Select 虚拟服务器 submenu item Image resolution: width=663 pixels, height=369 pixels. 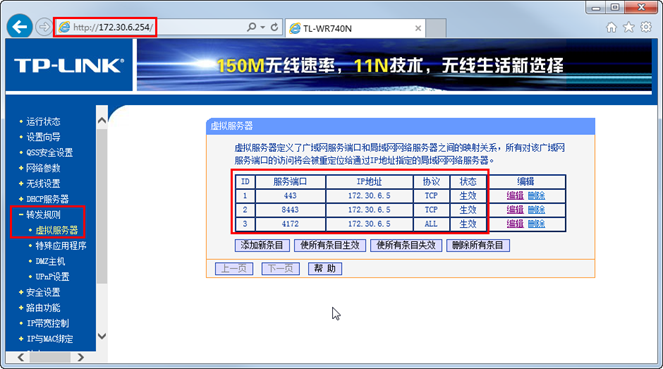point(57,230)
